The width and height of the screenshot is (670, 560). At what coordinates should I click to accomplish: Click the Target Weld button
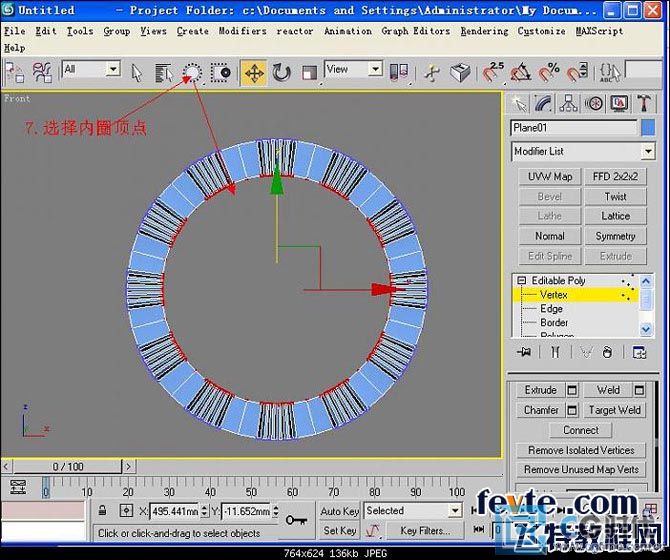pyautogui.click(x=614, y=410)
